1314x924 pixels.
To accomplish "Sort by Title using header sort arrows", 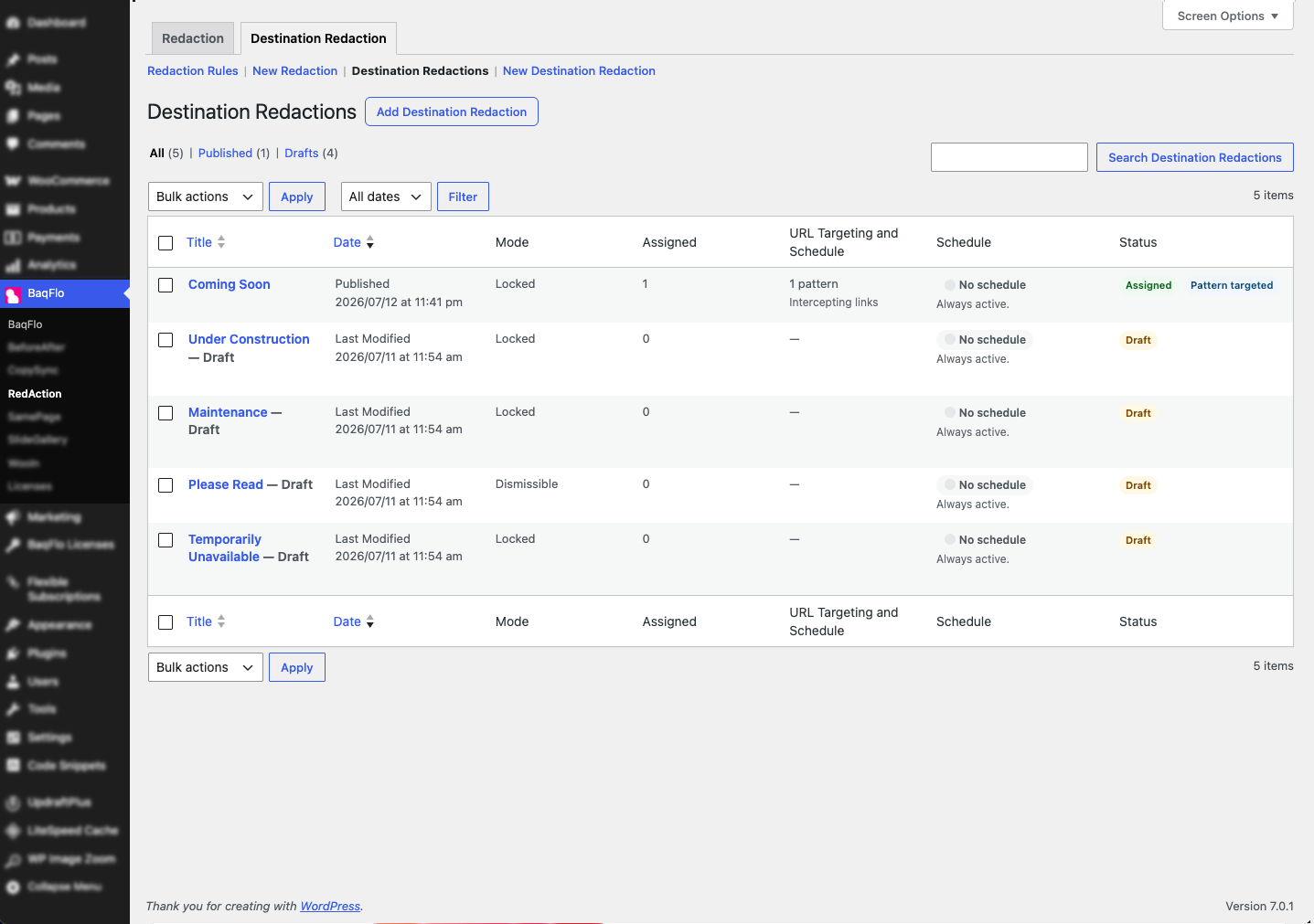I will point(221,242).
